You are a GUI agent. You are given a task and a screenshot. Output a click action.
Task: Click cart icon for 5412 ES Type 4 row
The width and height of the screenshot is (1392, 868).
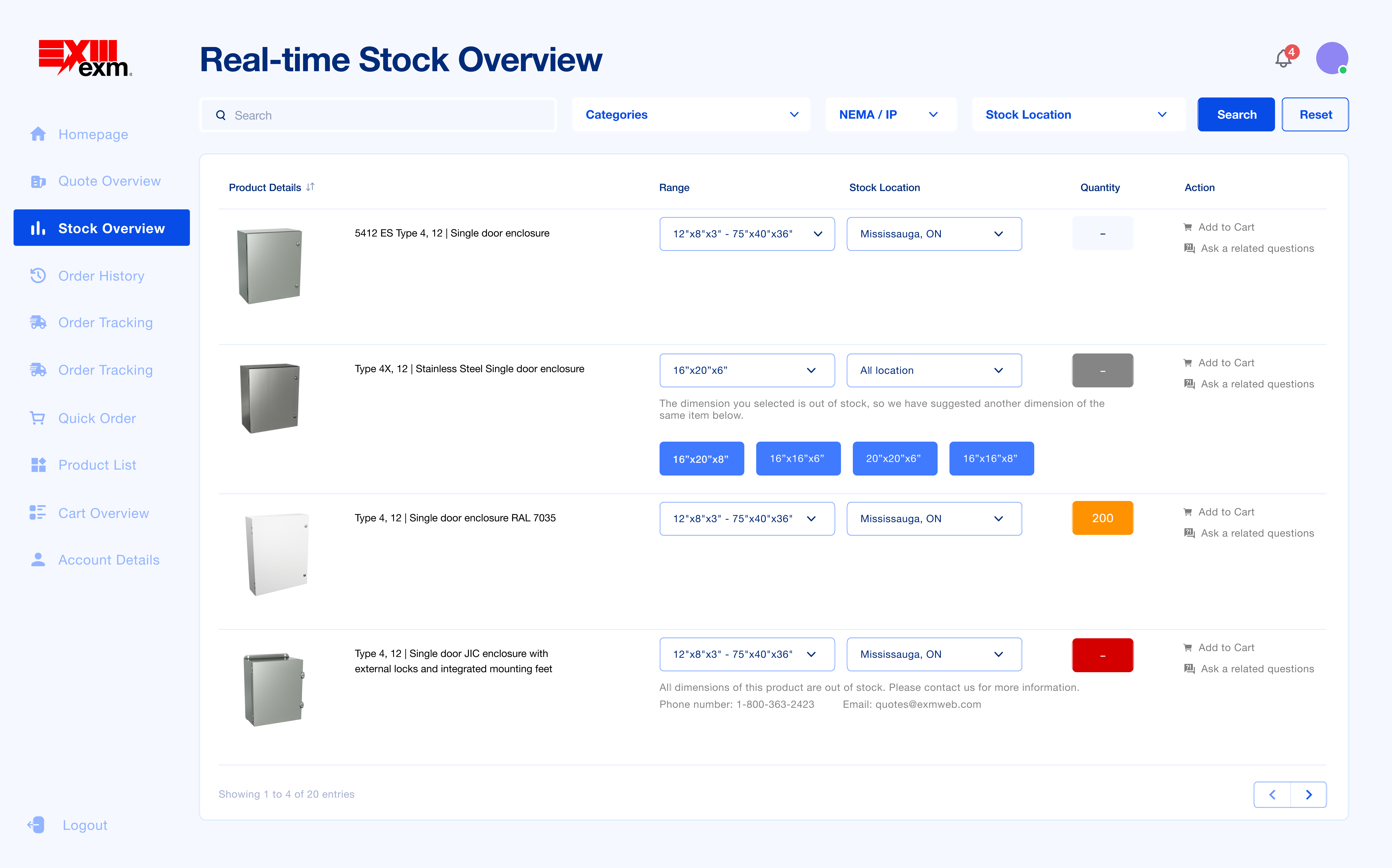(x=1188, y=227)
